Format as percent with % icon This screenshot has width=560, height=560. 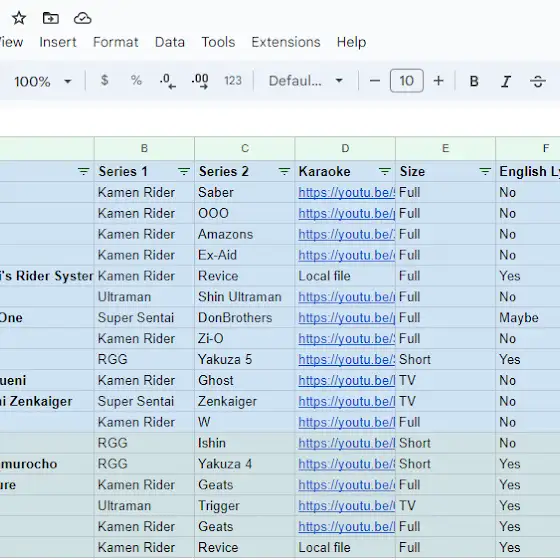(x=136, y=80)
